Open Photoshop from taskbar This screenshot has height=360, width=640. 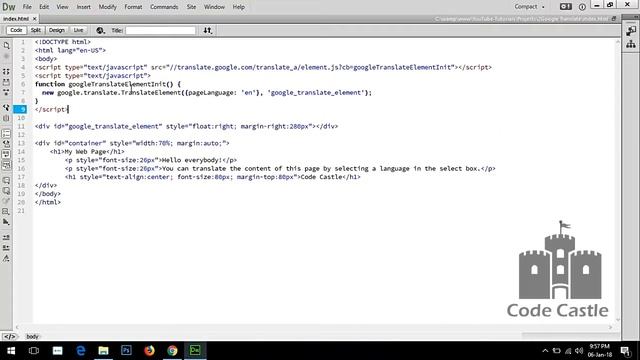click(x=126, y=351)
